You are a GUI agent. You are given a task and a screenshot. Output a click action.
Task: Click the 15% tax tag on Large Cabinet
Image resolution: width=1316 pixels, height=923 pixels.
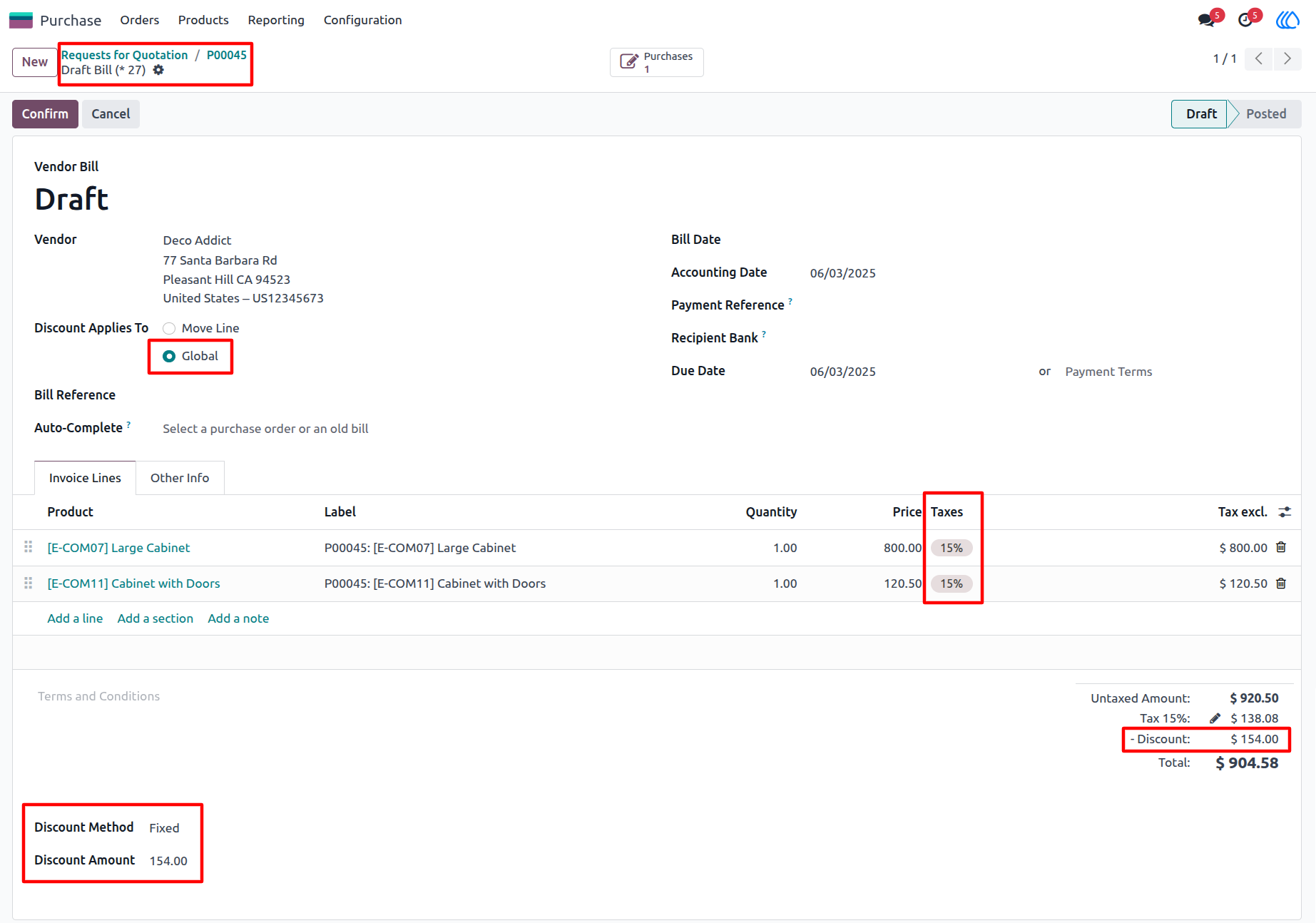(x=952, y=548)
